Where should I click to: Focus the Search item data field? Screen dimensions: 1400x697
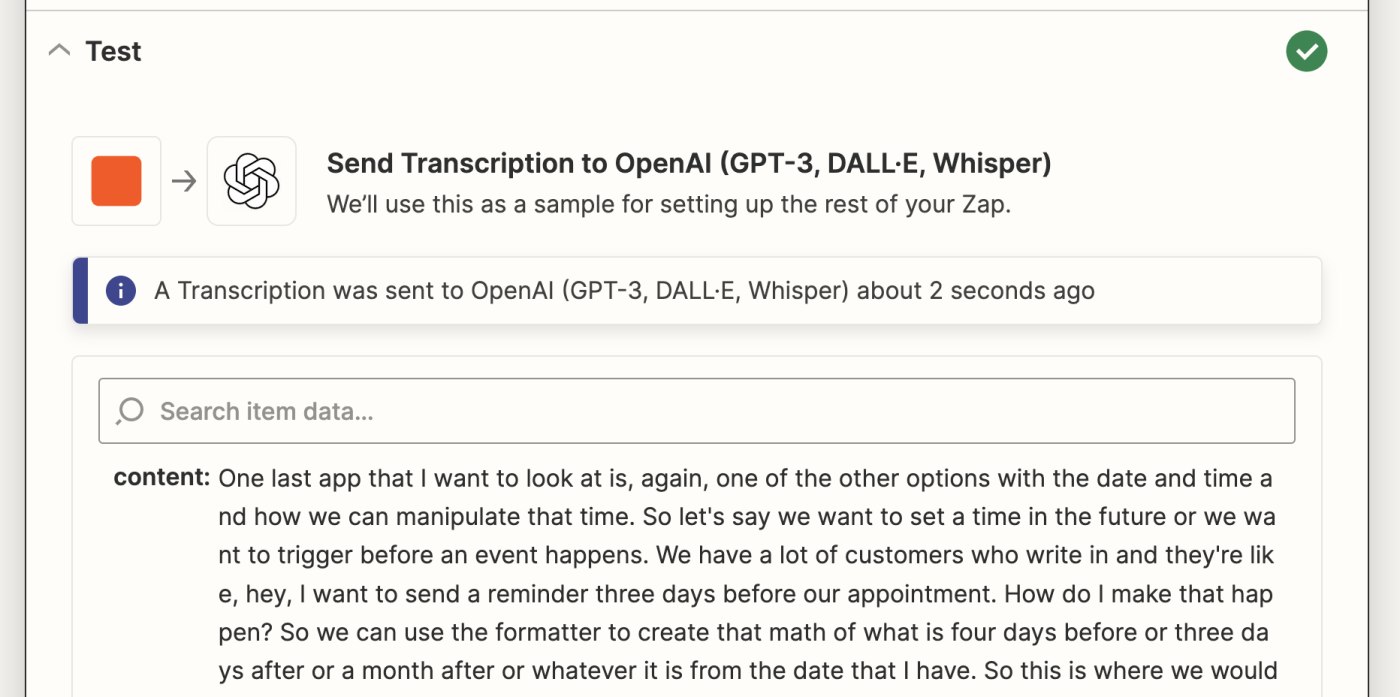[697, 411]
